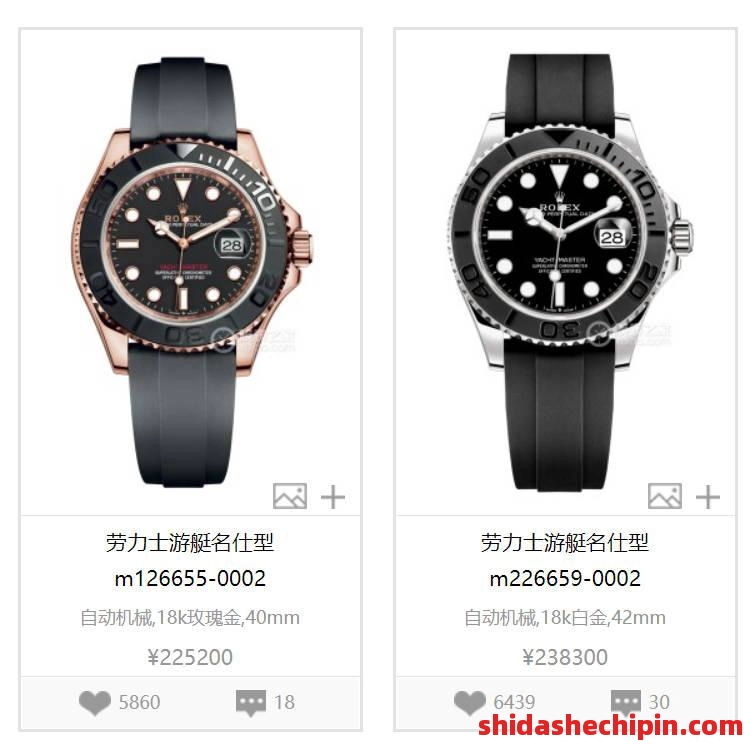Open comments bubble icon showing 30
756x756 pixels.
(x=625, y=703)
